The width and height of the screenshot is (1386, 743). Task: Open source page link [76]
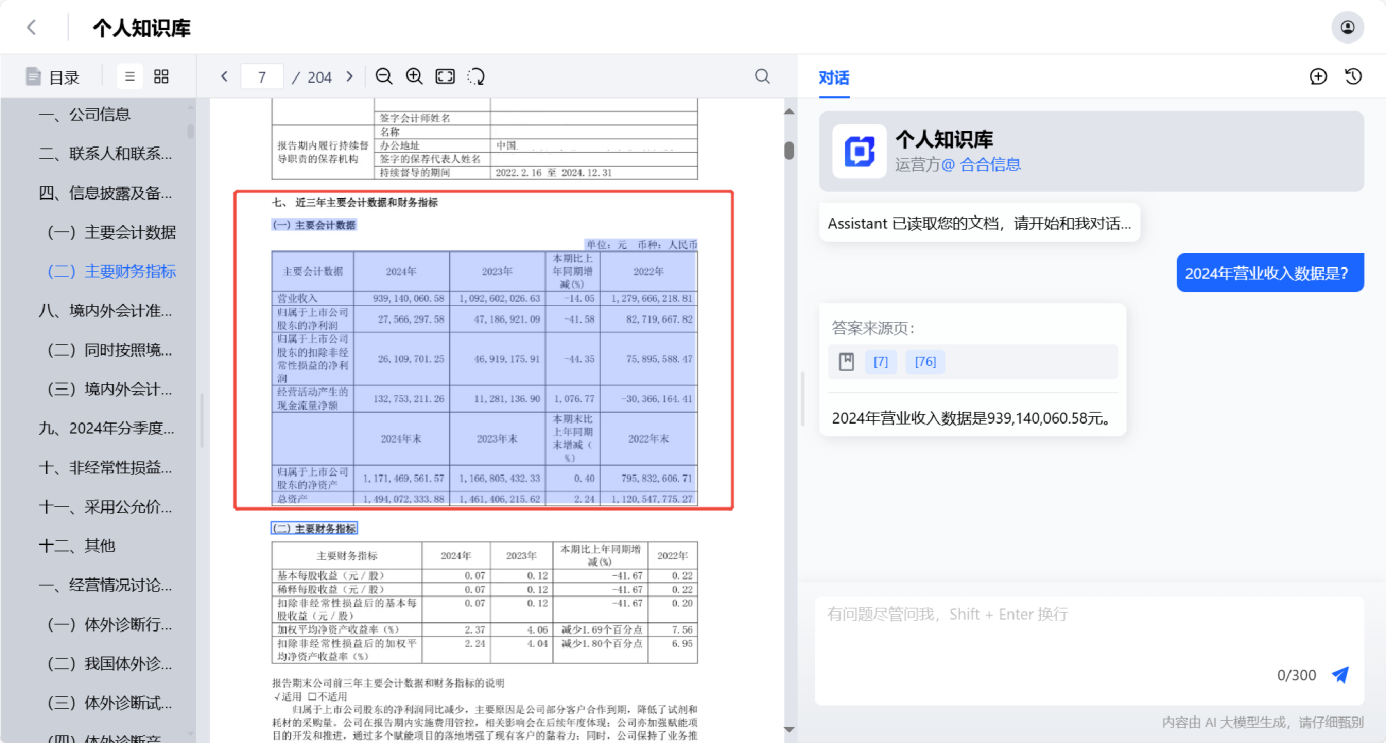[x=925, y=361]
